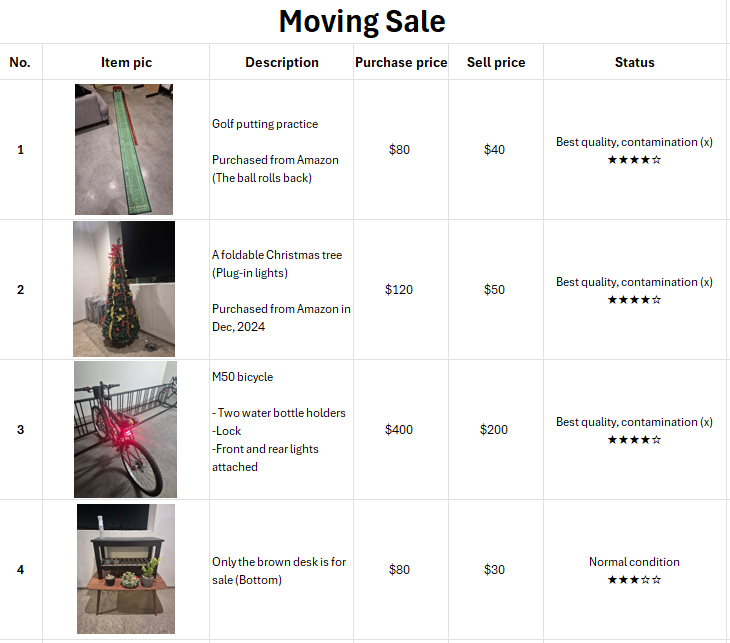This screenshot has width=730, height=643.
Task: Select the M50 bicycle picture
Action: click(125, 429)
